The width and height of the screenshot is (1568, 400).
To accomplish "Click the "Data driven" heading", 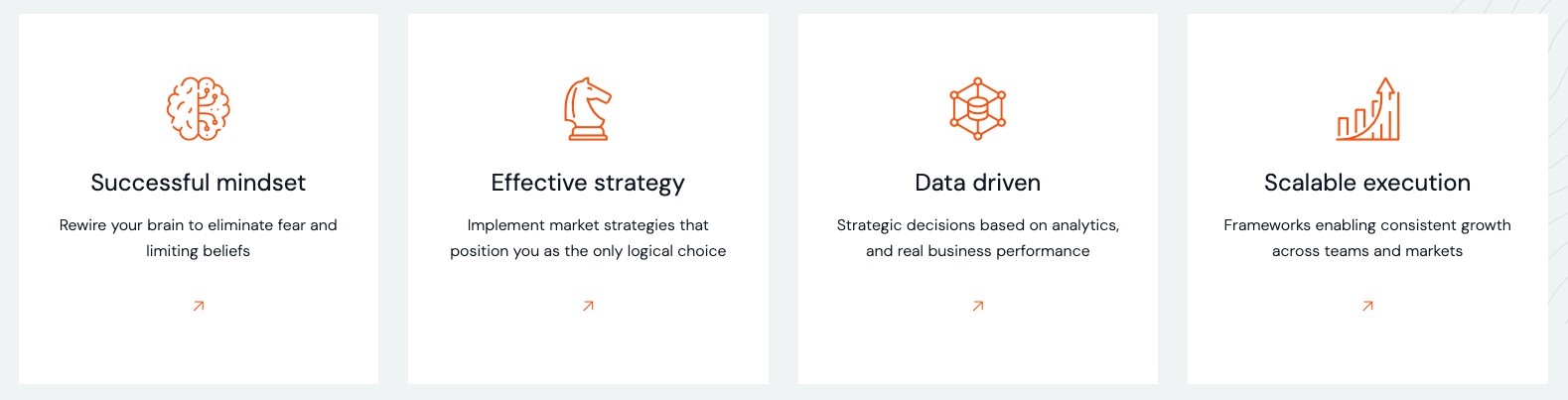I will point(978,183).
